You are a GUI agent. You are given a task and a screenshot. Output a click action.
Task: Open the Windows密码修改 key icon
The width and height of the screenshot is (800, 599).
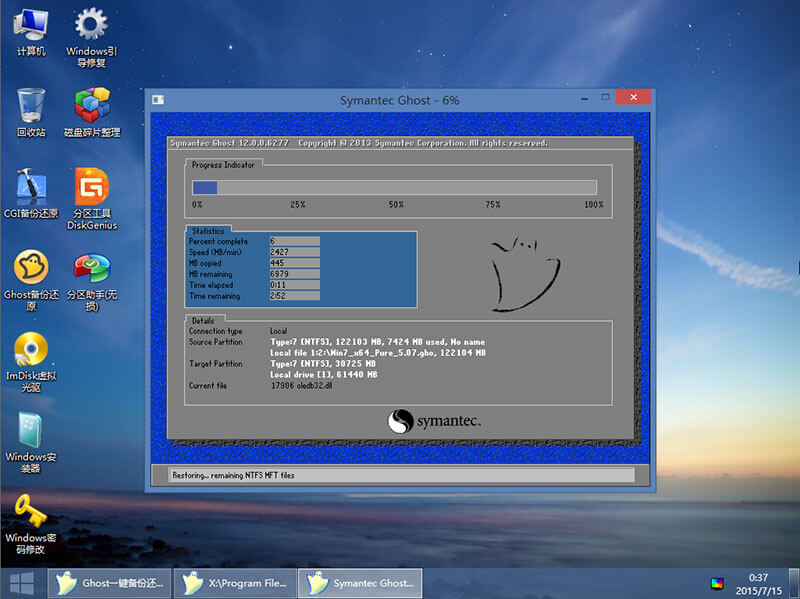pos(31,511)
